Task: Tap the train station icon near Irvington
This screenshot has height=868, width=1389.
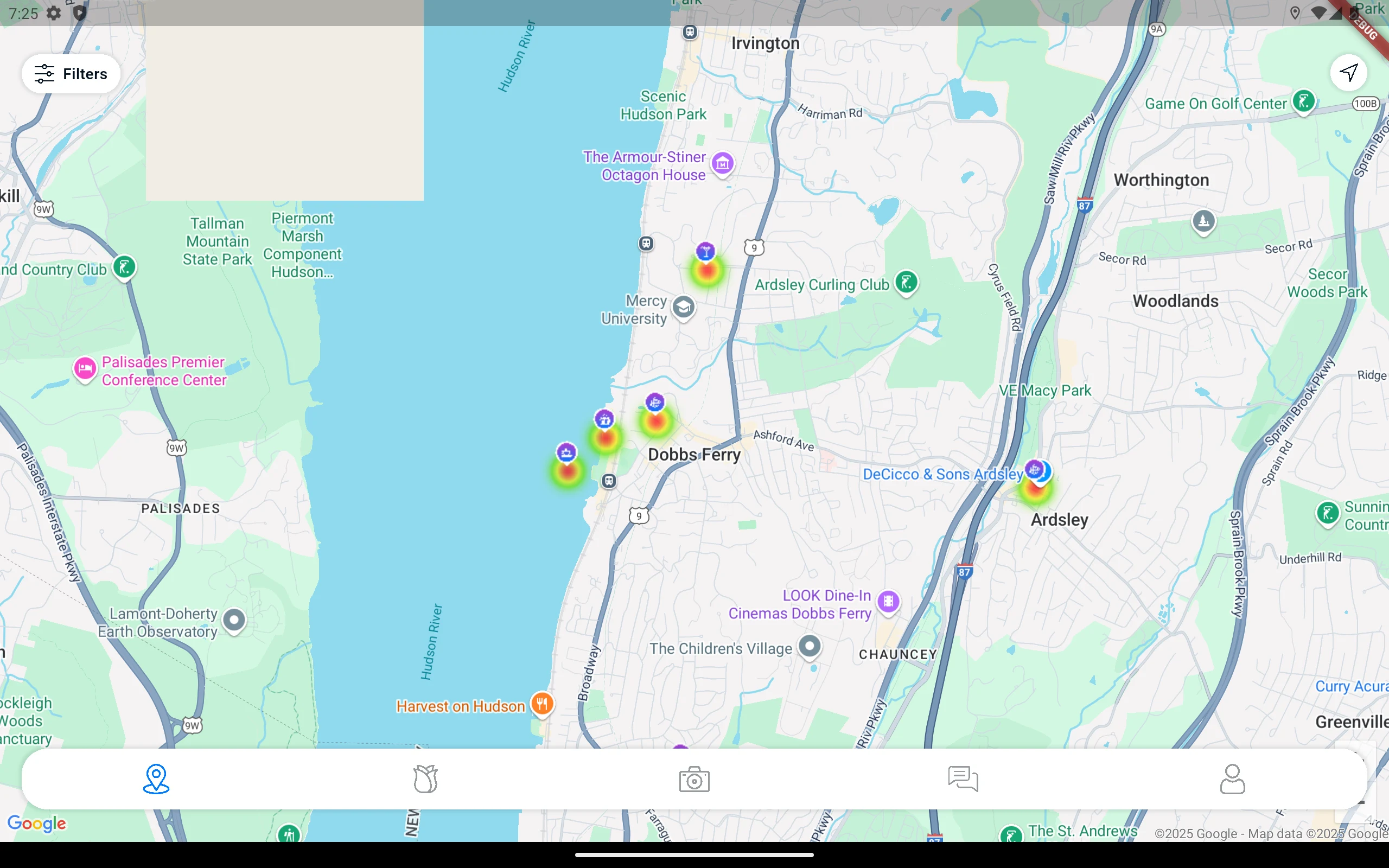Action: tap(691, 32)
